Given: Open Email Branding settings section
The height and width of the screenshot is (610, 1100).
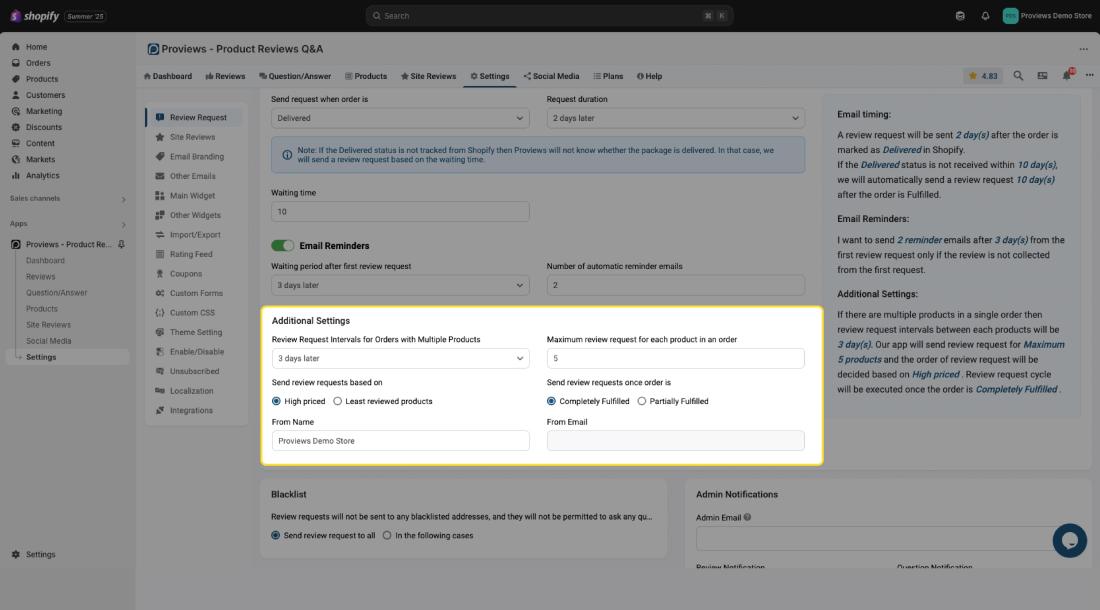Looking at the screenshot, I should (196, 157).
